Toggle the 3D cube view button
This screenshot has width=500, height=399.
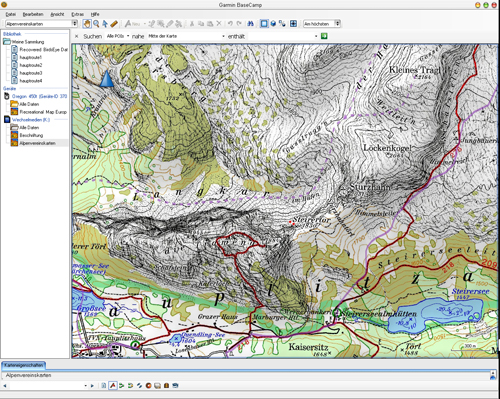(273, 24)
